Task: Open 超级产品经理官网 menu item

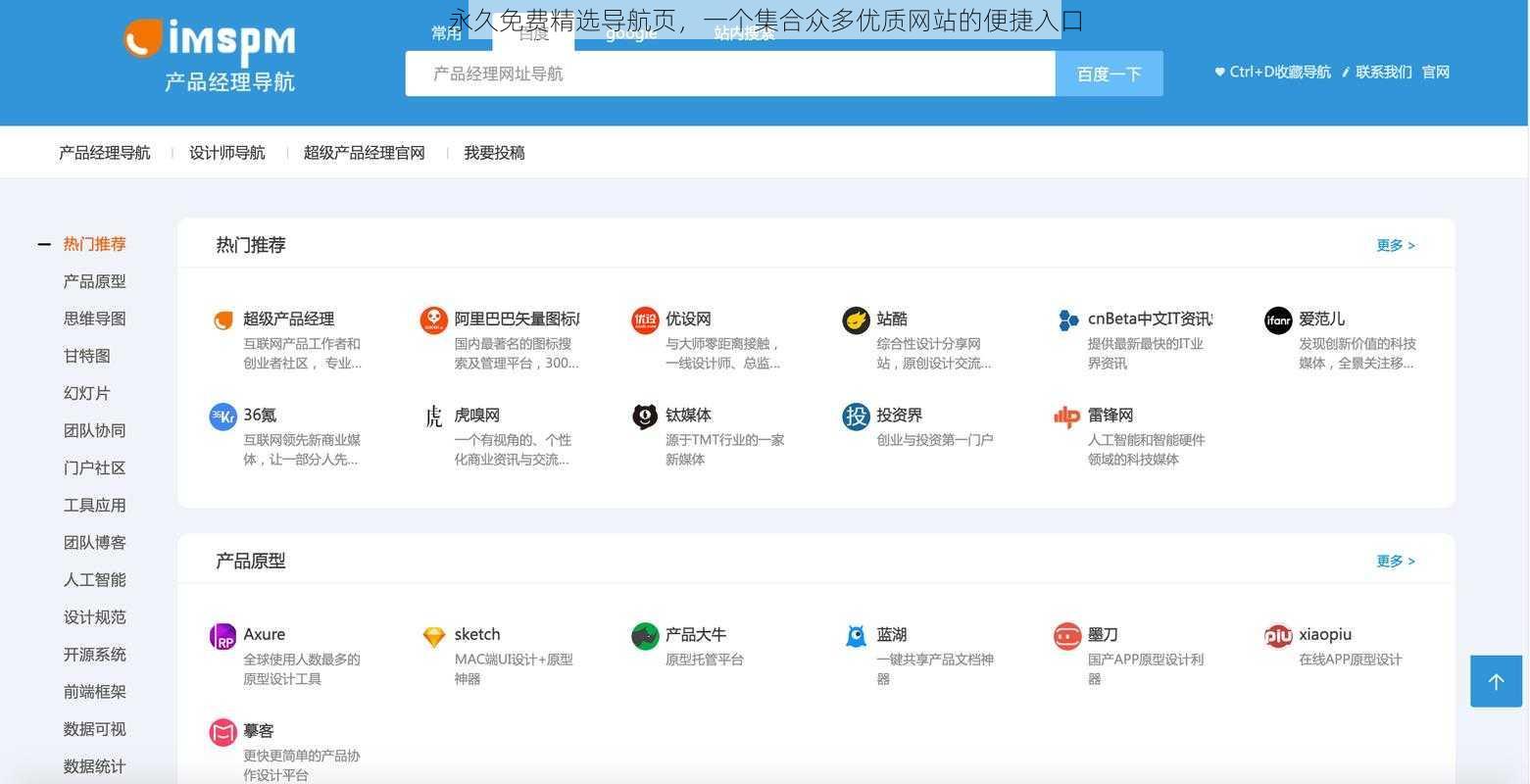Action: tap(365, 153)
